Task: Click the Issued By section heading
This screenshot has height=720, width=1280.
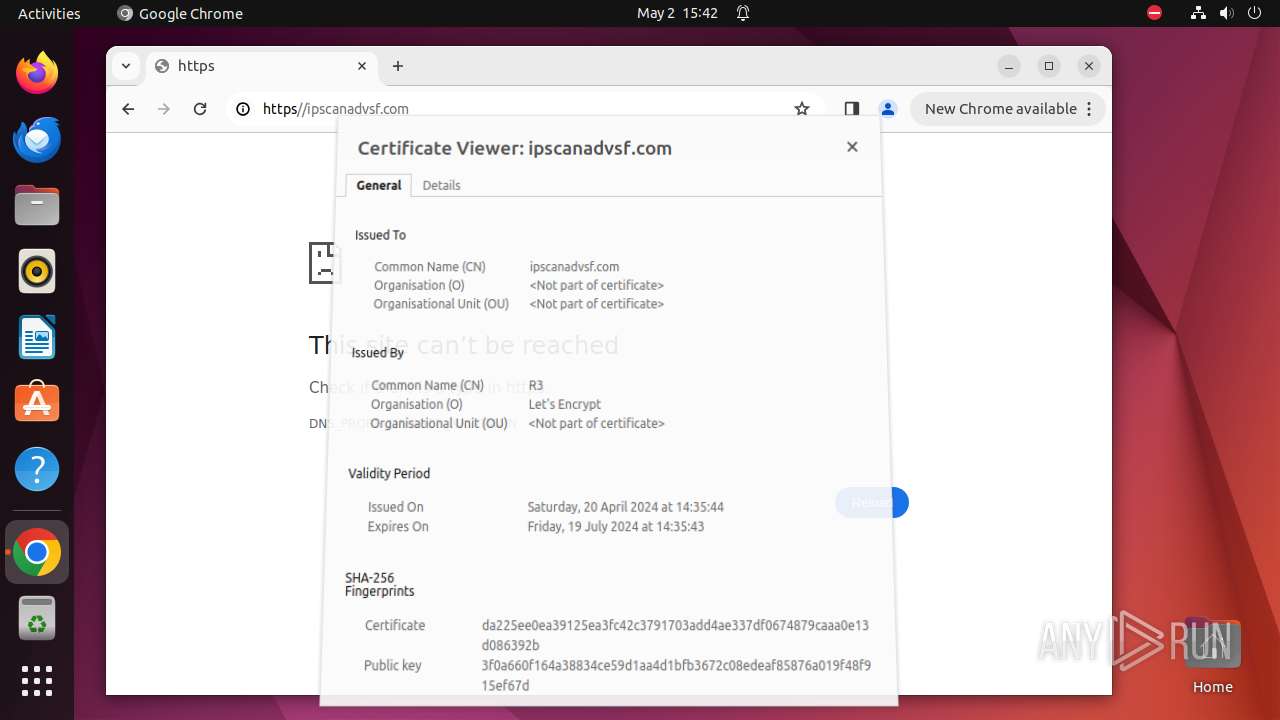Action: click(378, 353)
